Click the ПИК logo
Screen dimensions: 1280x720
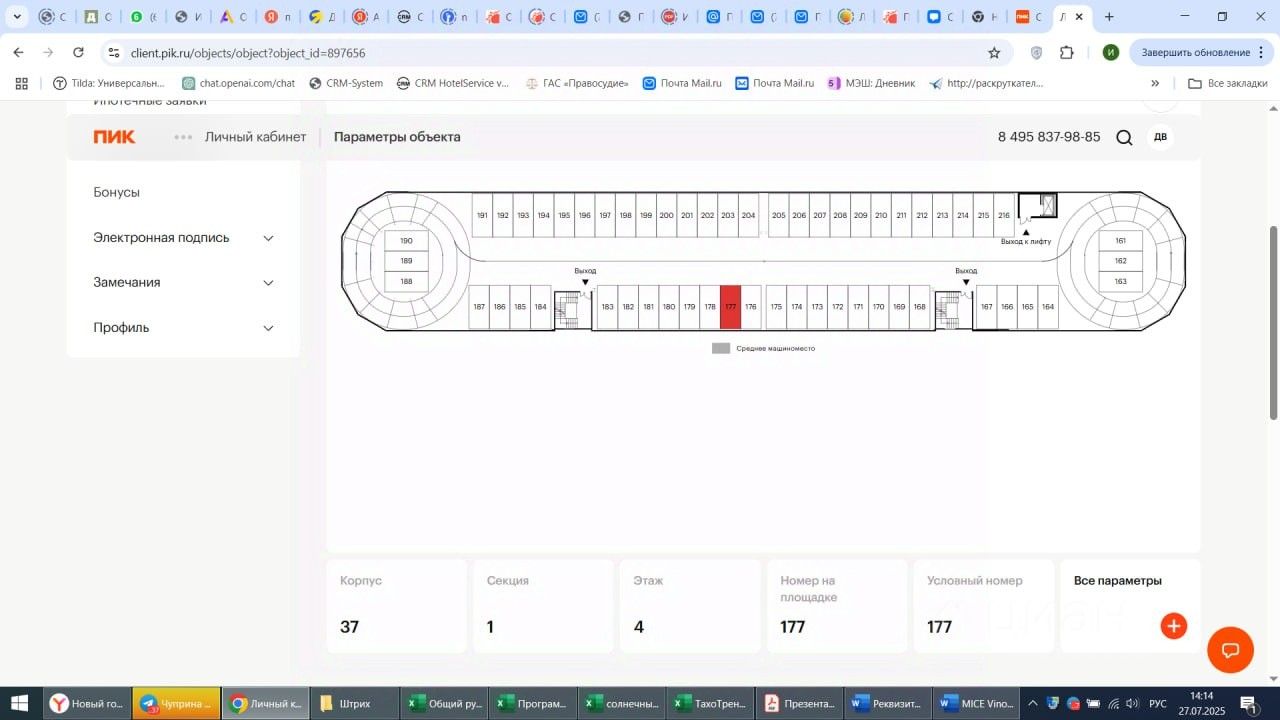[114, 137]
